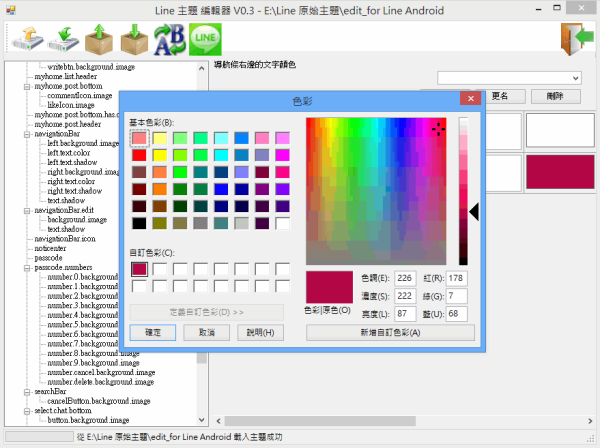The width and height of the screenshot is (600, 448).
Task: Select the black basic color swatch
Action: click(139, 223)
